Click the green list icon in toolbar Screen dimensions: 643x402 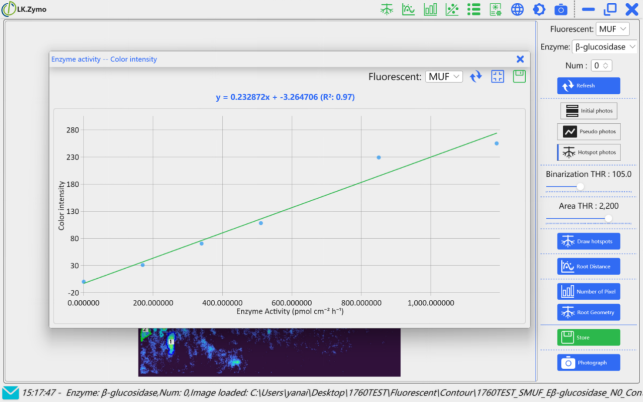(x=473, y=9)
